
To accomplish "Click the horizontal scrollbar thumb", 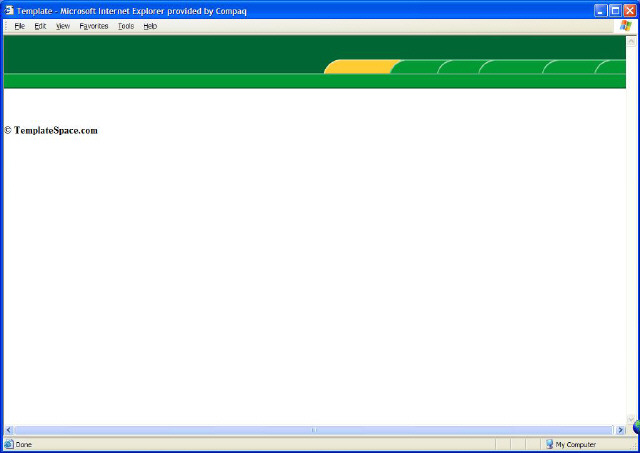I will (x=312, y=430).
